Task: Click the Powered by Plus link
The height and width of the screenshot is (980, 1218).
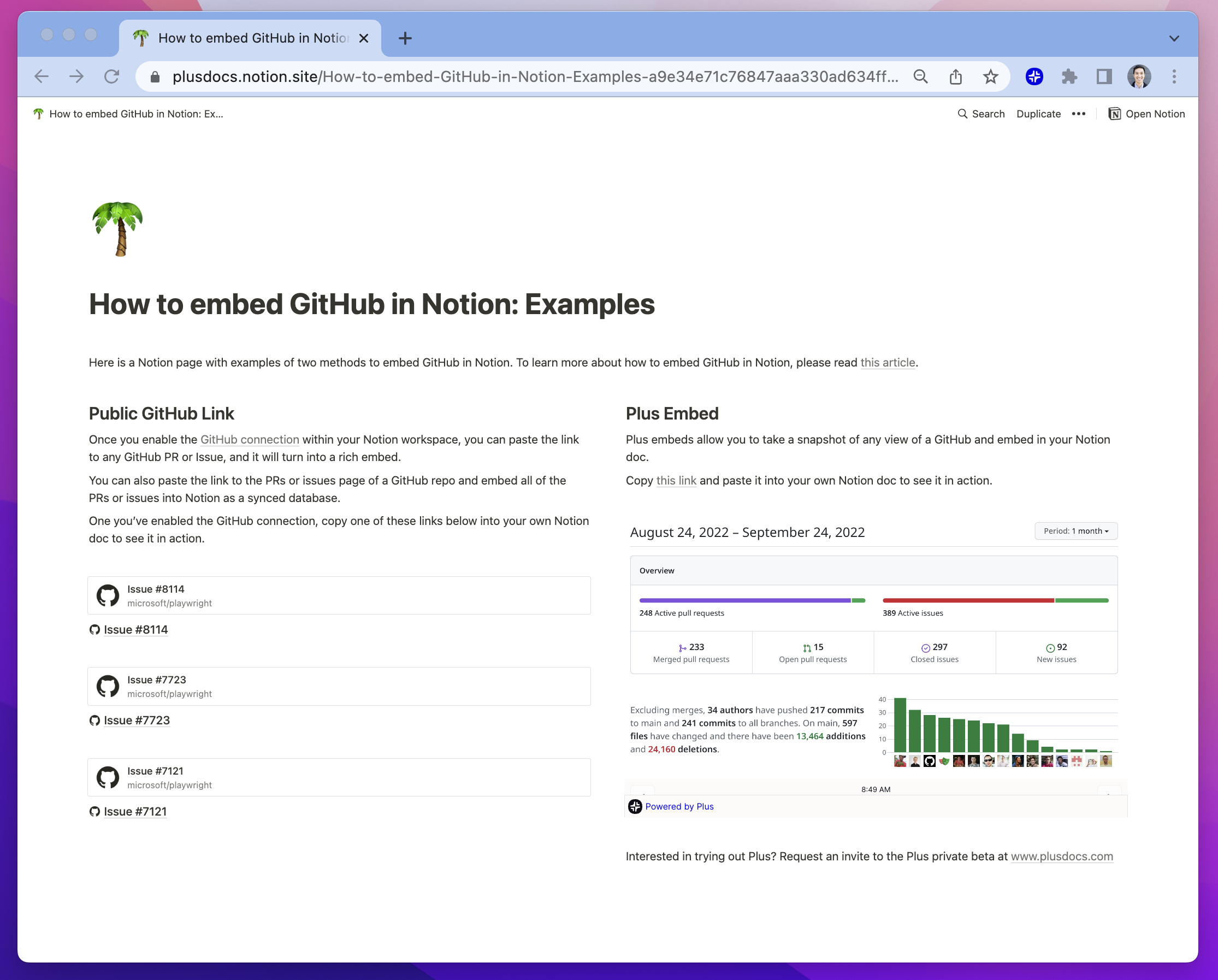Action: click(x=679, y=806)
